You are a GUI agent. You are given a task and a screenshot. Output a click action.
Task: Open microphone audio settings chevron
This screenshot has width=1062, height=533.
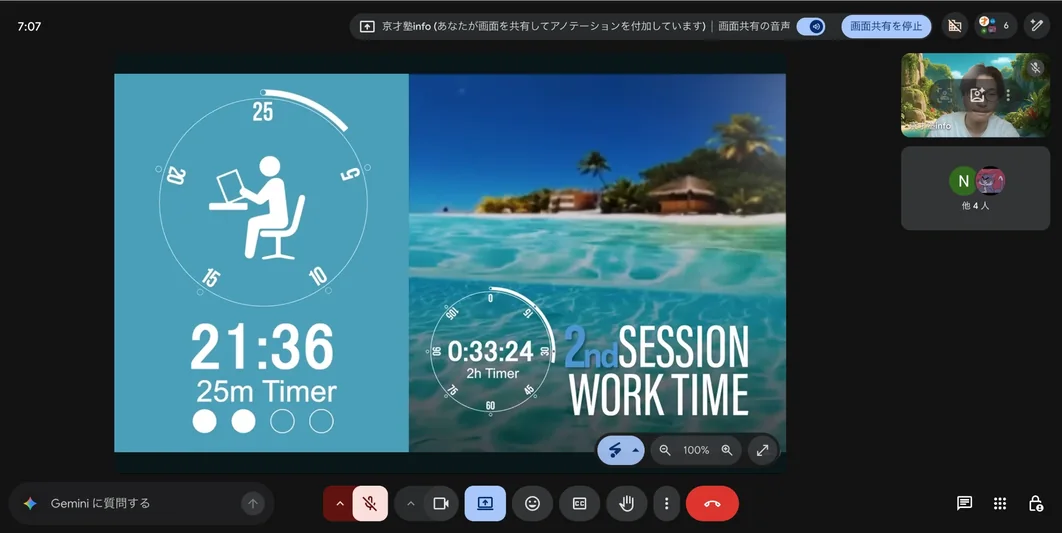339,503
